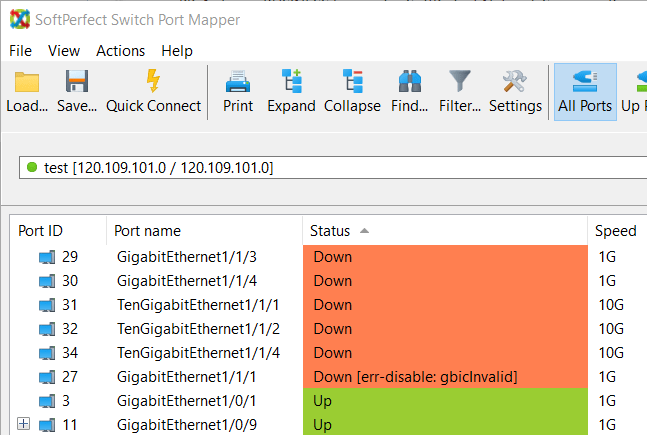
Task: Click port ID 34 cell
Action: click(70, 353)
